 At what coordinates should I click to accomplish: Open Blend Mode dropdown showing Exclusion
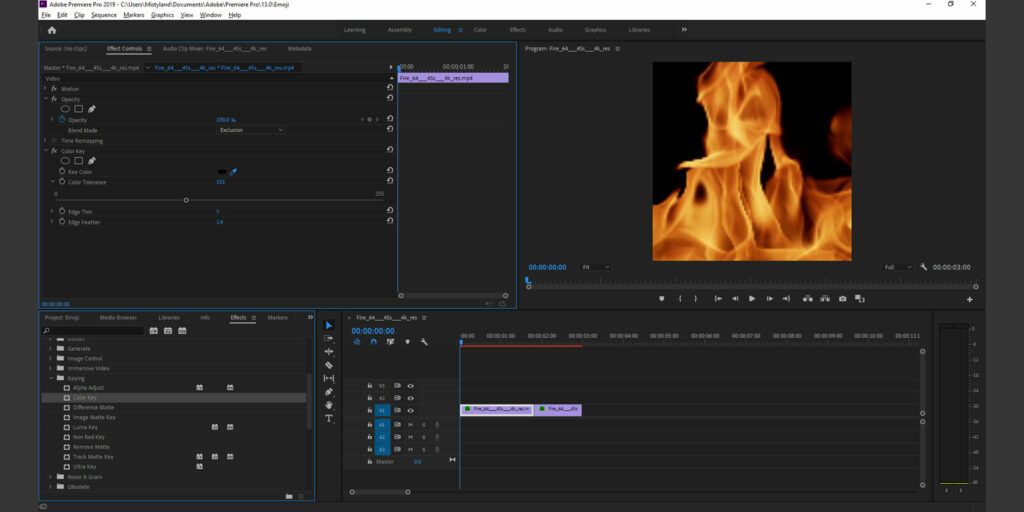point(251,130)
